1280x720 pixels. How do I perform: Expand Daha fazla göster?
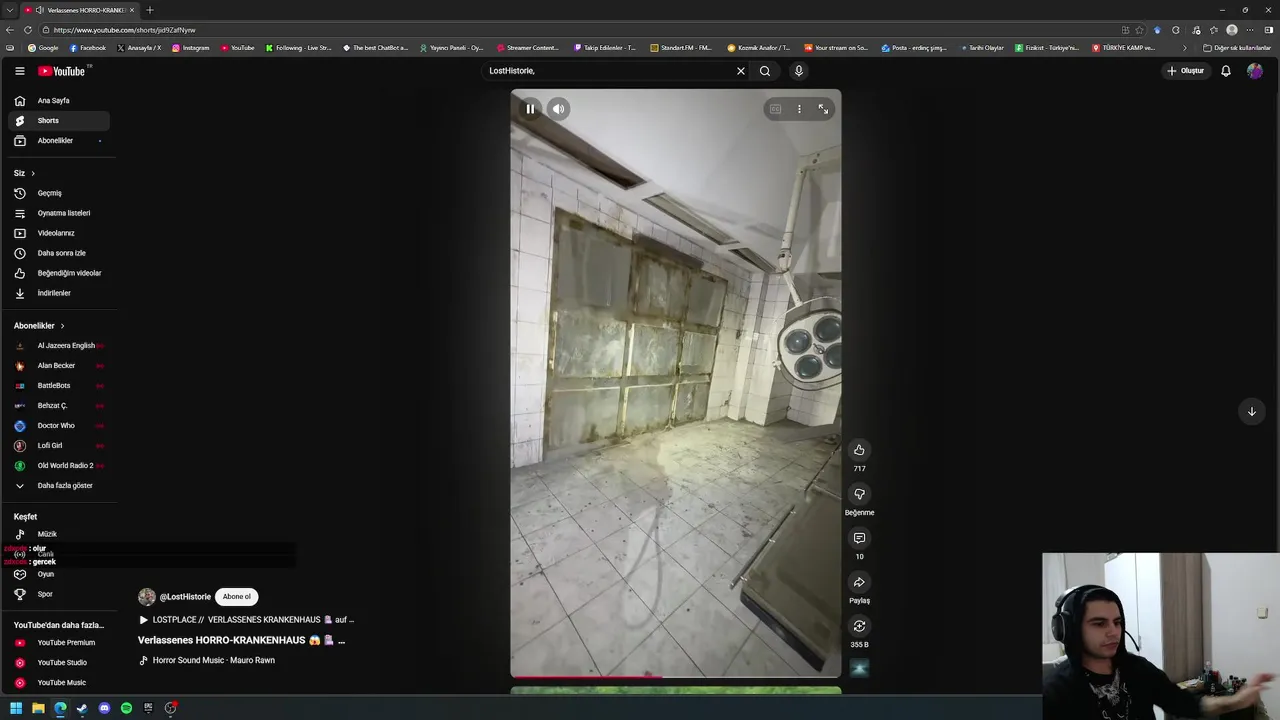point(58,486)
